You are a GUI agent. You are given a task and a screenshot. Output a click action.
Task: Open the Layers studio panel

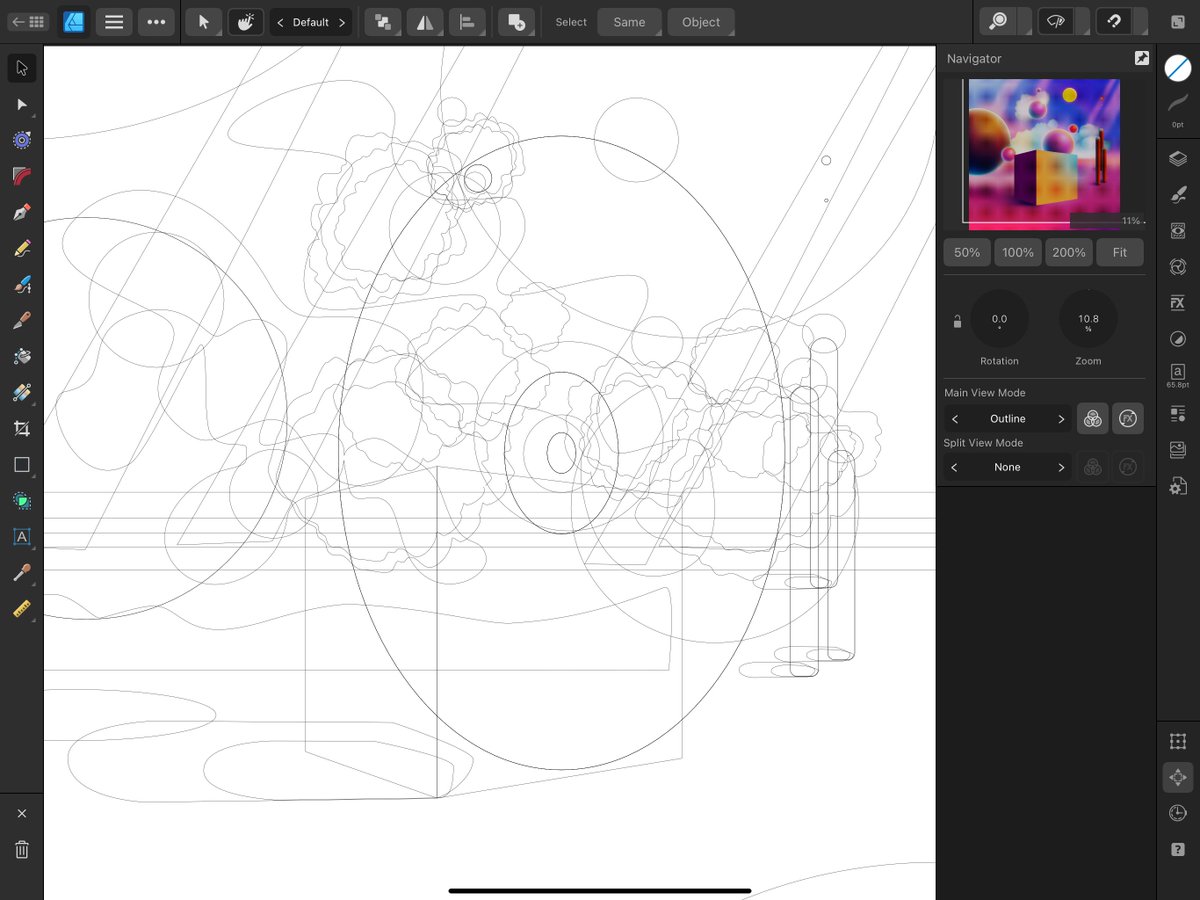tap(1177, 158)
